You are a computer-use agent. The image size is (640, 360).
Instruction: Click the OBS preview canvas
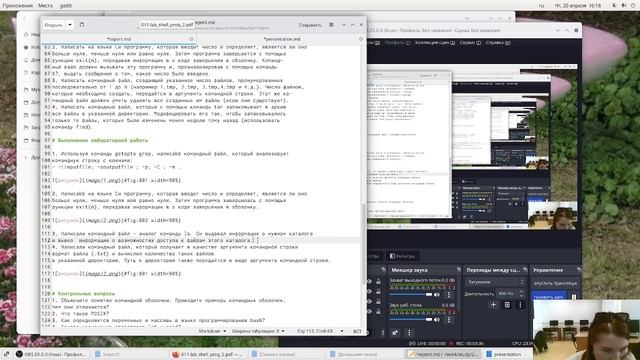pyautogui.click(x=471, y=147)
